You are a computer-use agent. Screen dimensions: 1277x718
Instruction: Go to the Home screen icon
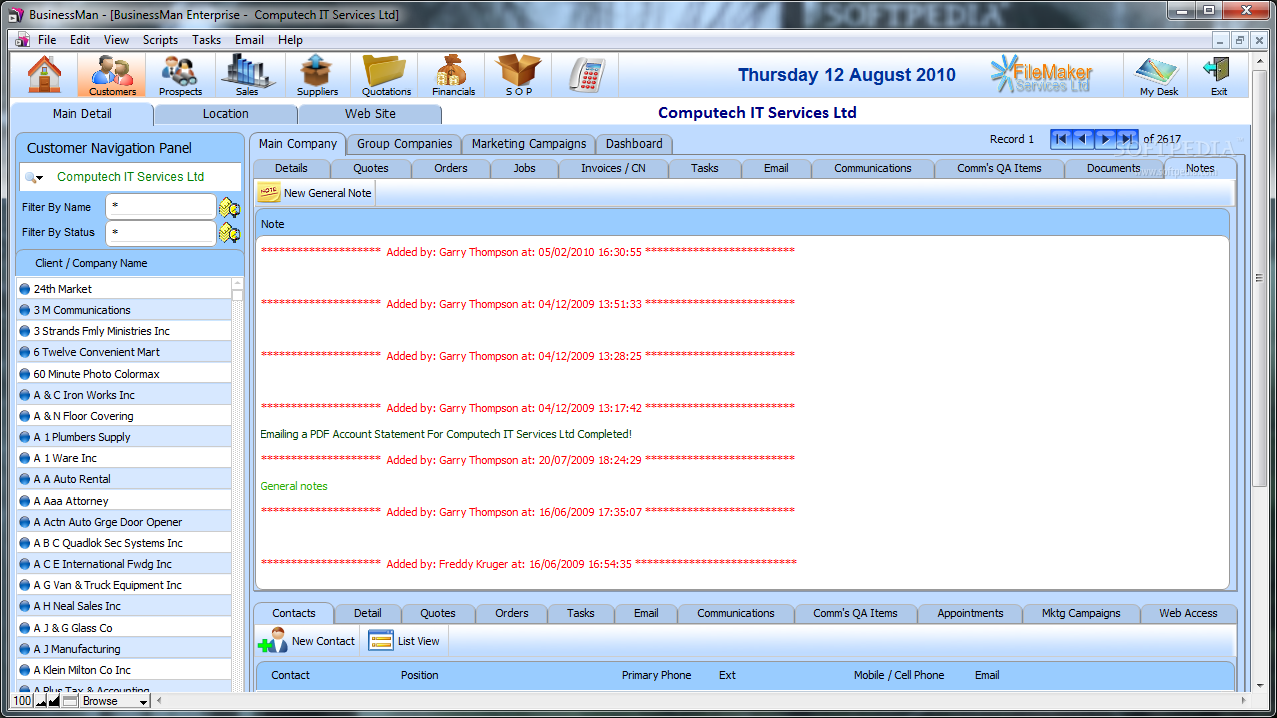tap(44, 73)
